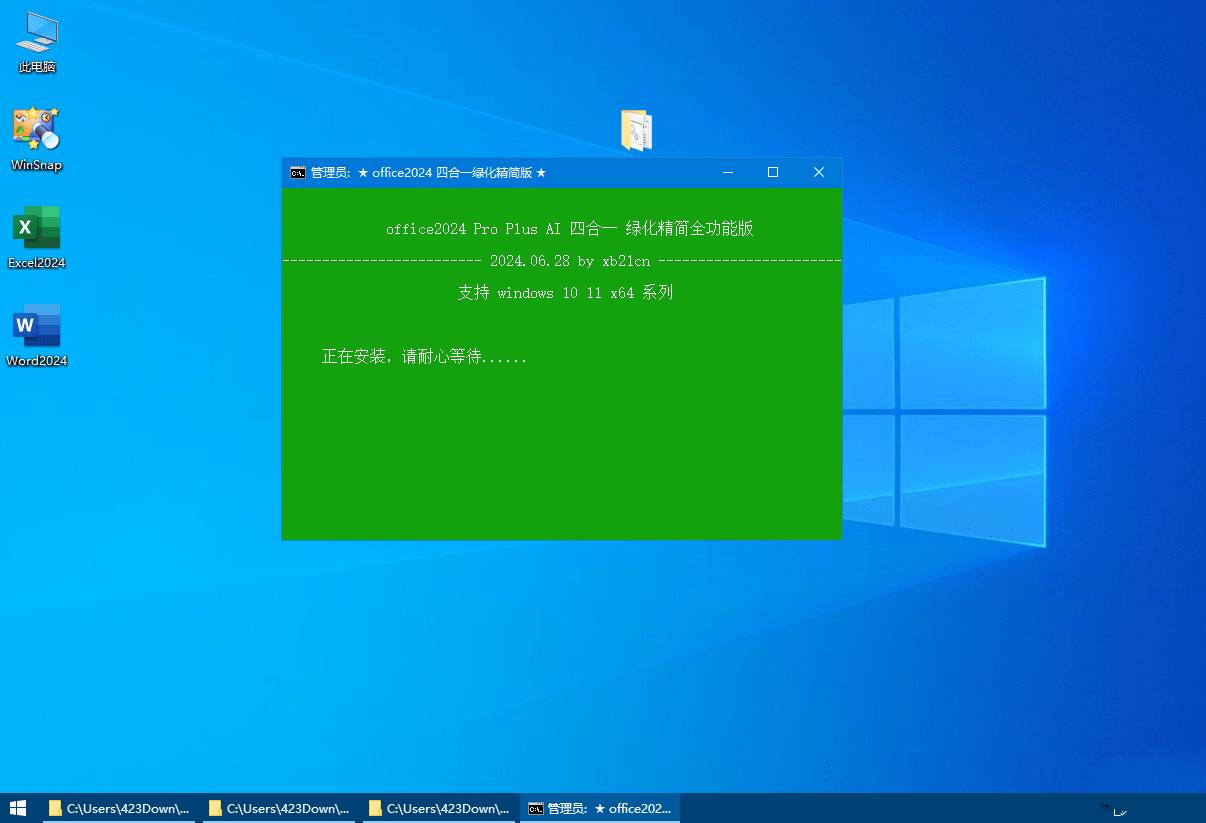Image resolution: width=1206 pixels, height=823 pixels.
Task: Click the office2024 Pro Plus AI heading line
Action: (x=569, y=229)
